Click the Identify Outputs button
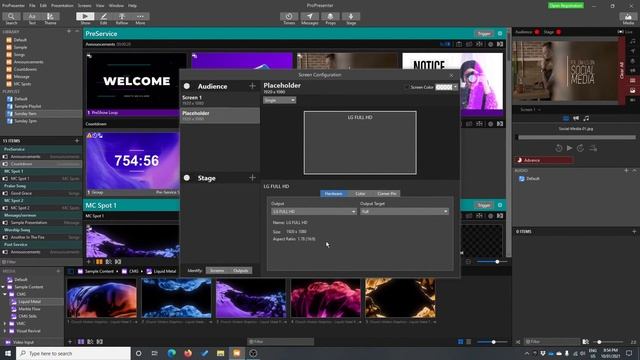The height and width of the screenshot is (360, 640). coord(240,271)
